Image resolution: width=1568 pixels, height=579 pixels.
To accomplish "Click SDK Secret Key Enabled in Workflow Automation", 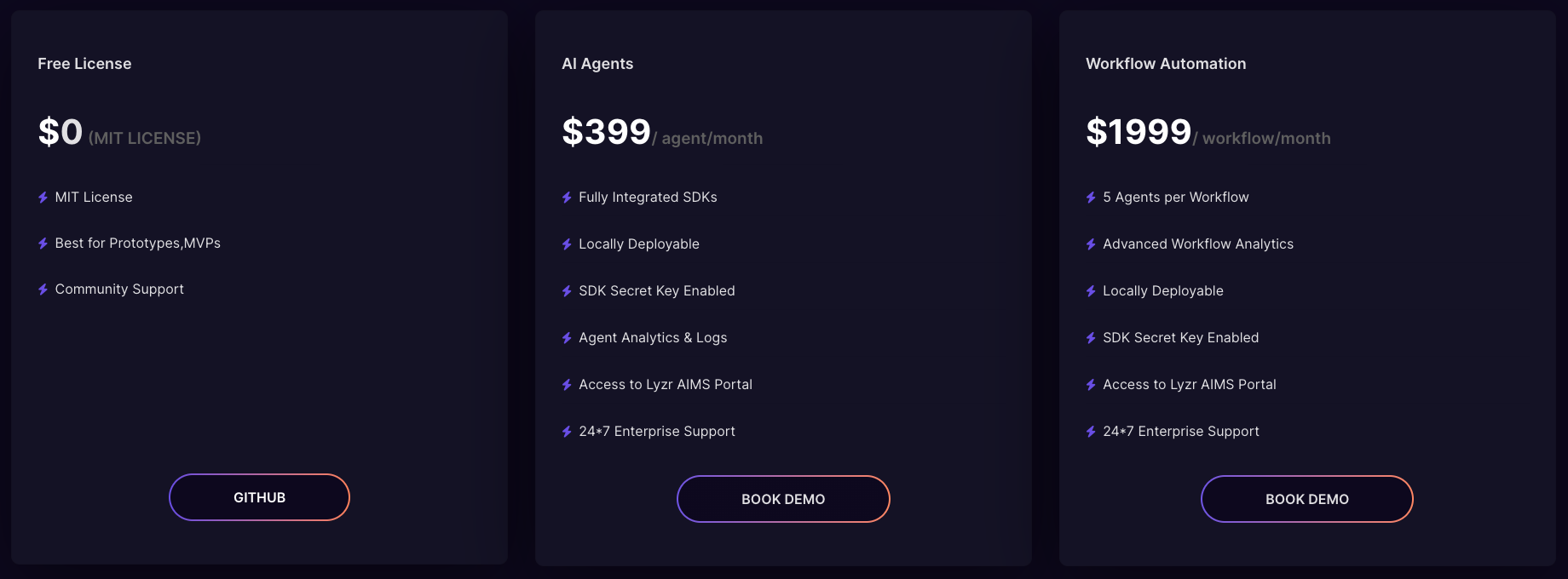I will [1180, 338].
